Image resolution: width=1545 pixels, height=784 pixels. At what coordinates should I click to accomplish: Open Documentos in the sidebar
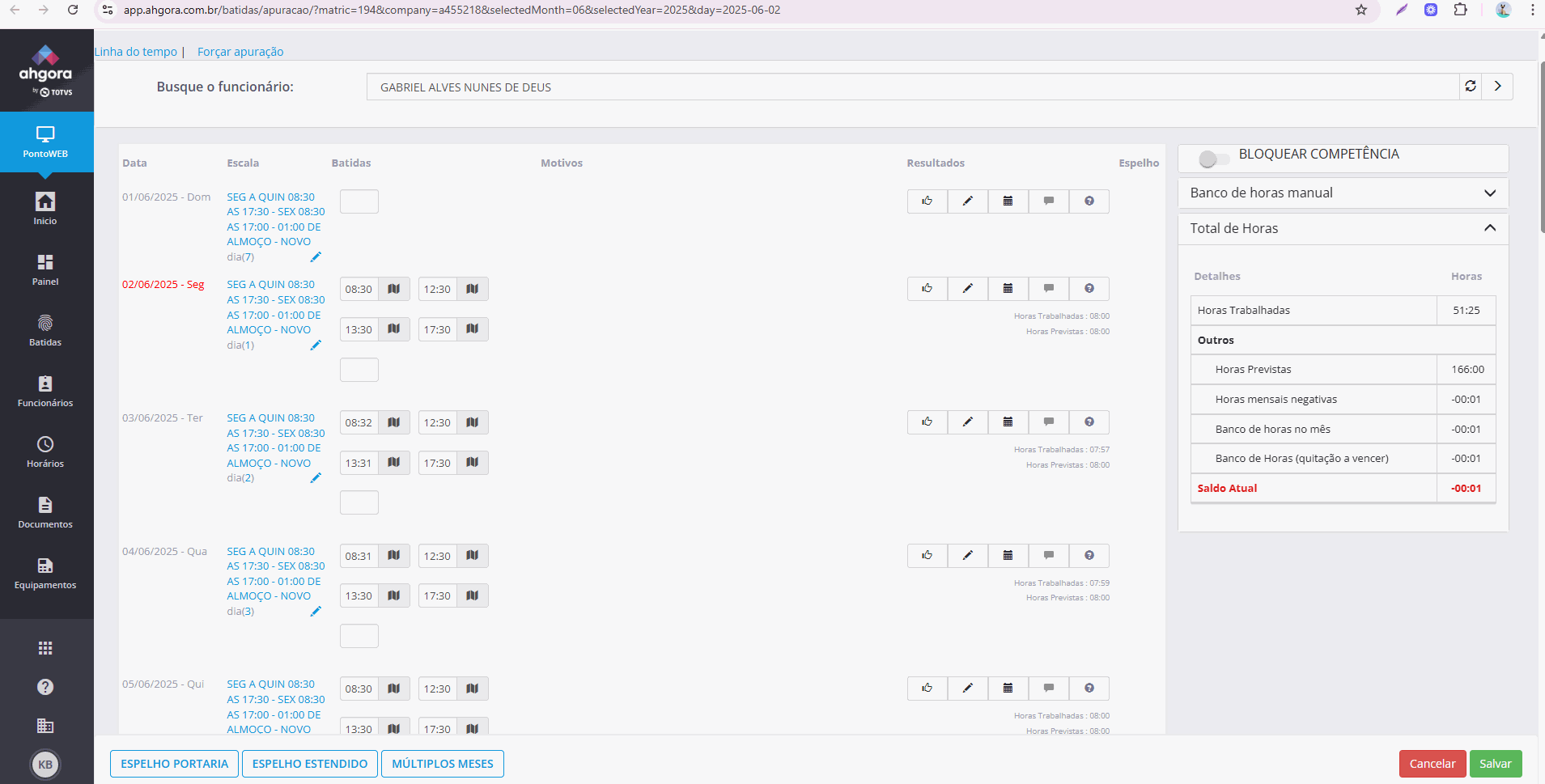coord(45,512)
